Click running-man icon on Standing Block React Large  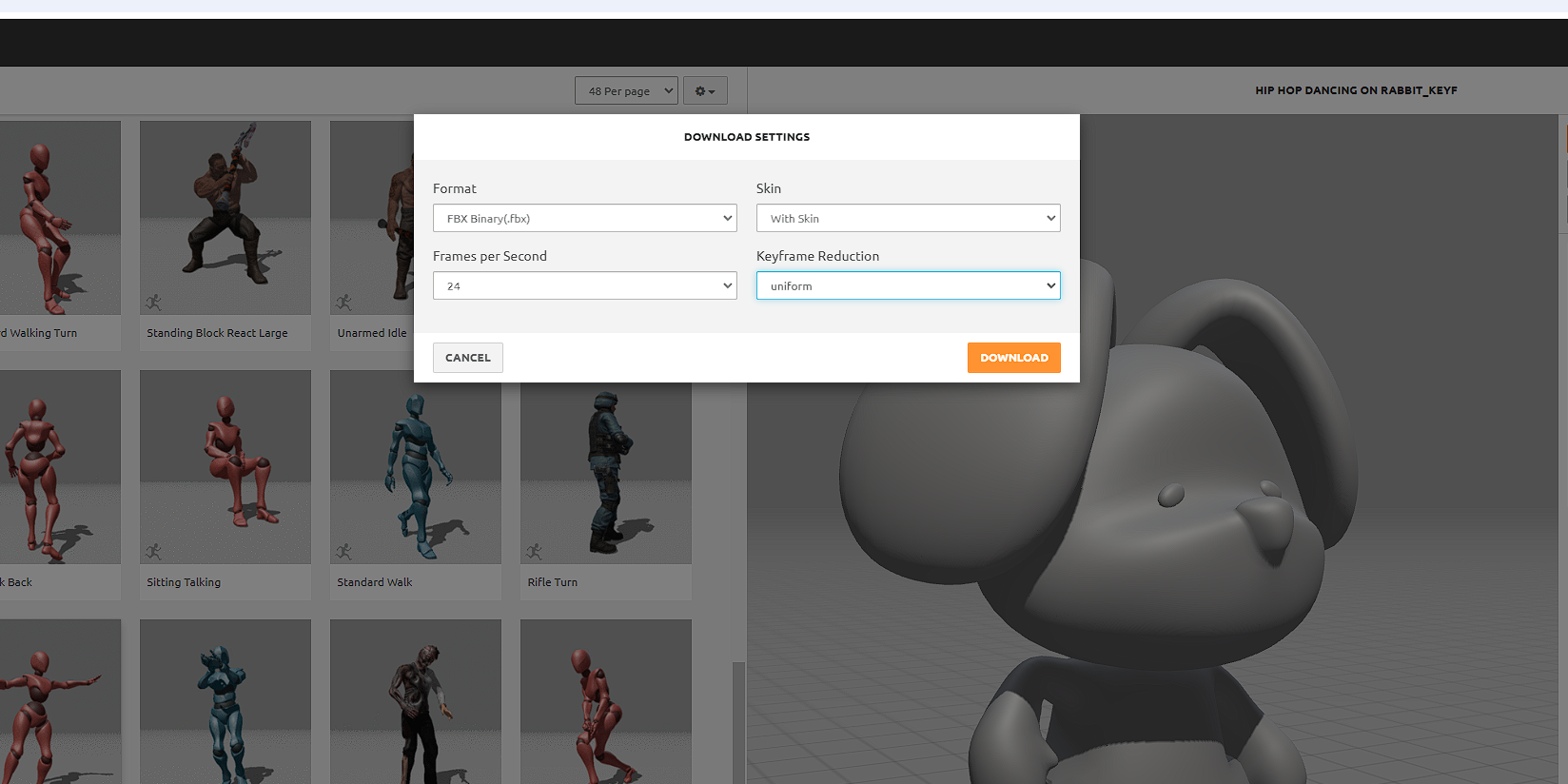point(153,302)
